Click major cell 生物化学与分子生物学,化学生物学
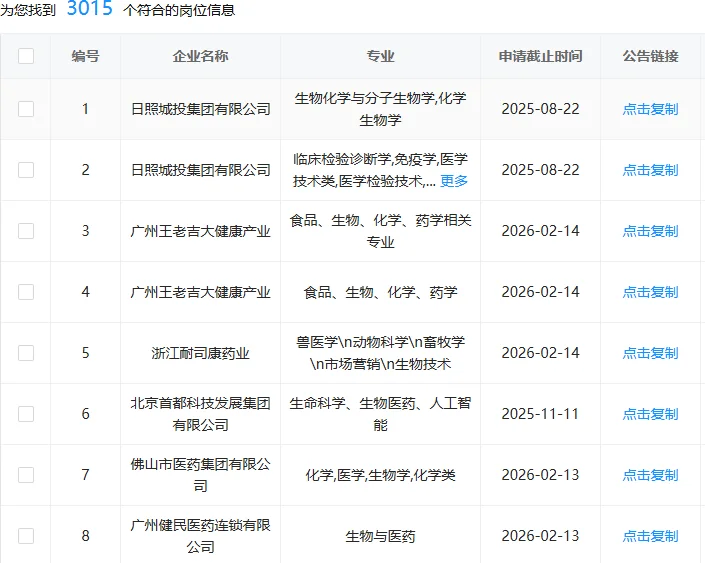Viewport: 705px width, 563px height. (x=380, y=109)
